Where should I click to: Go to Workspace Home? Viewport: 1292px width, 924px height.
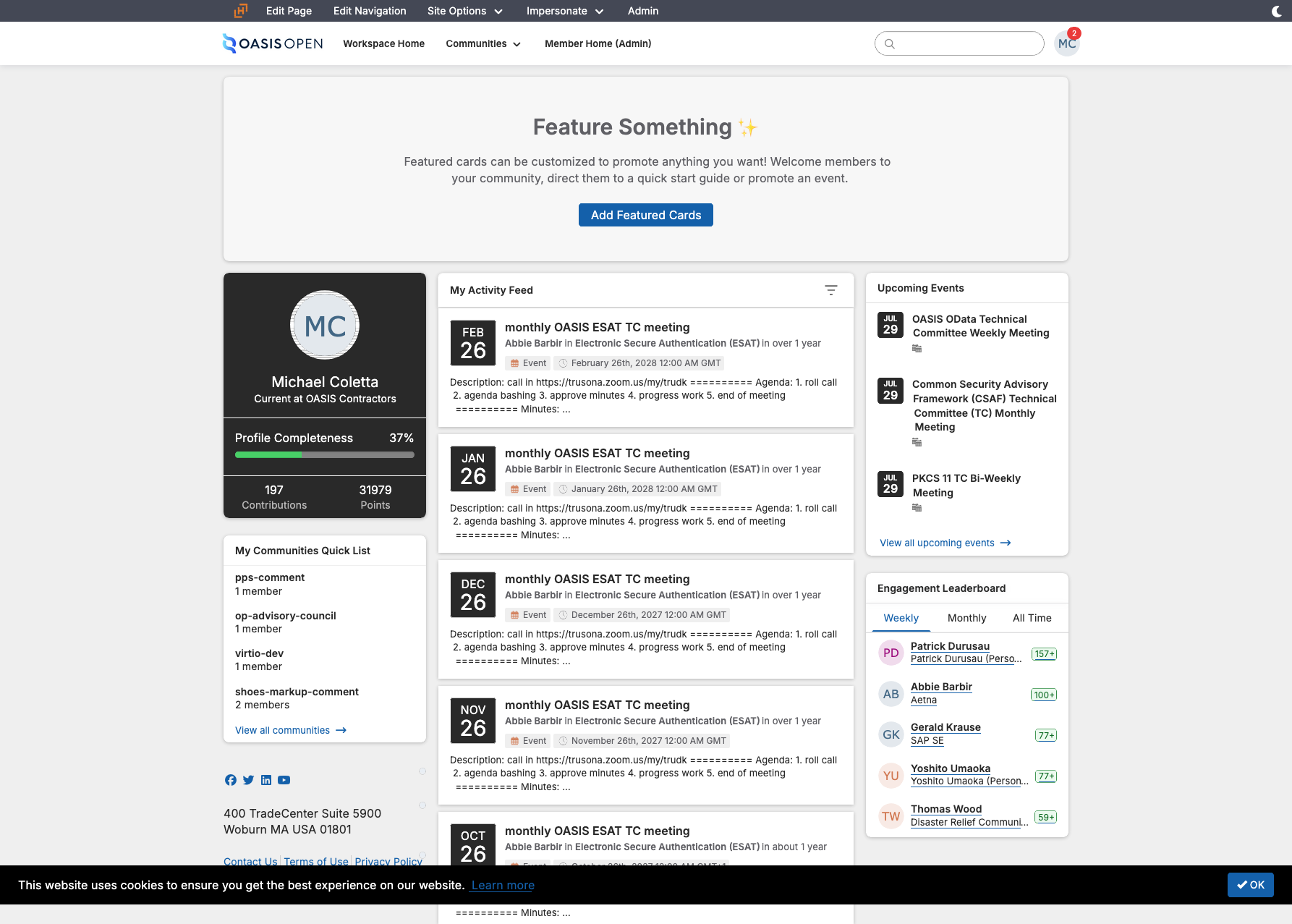tap(383, 44)
